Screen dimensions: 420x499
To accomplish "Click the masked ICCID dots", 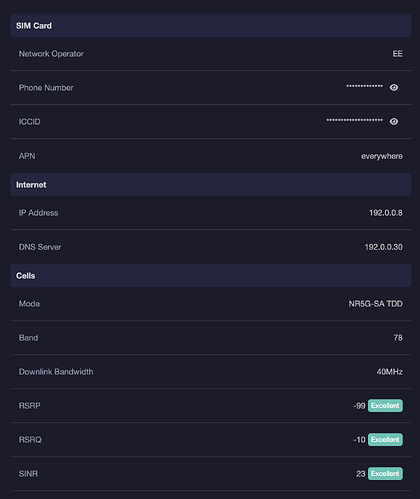I will pos(355,120).
